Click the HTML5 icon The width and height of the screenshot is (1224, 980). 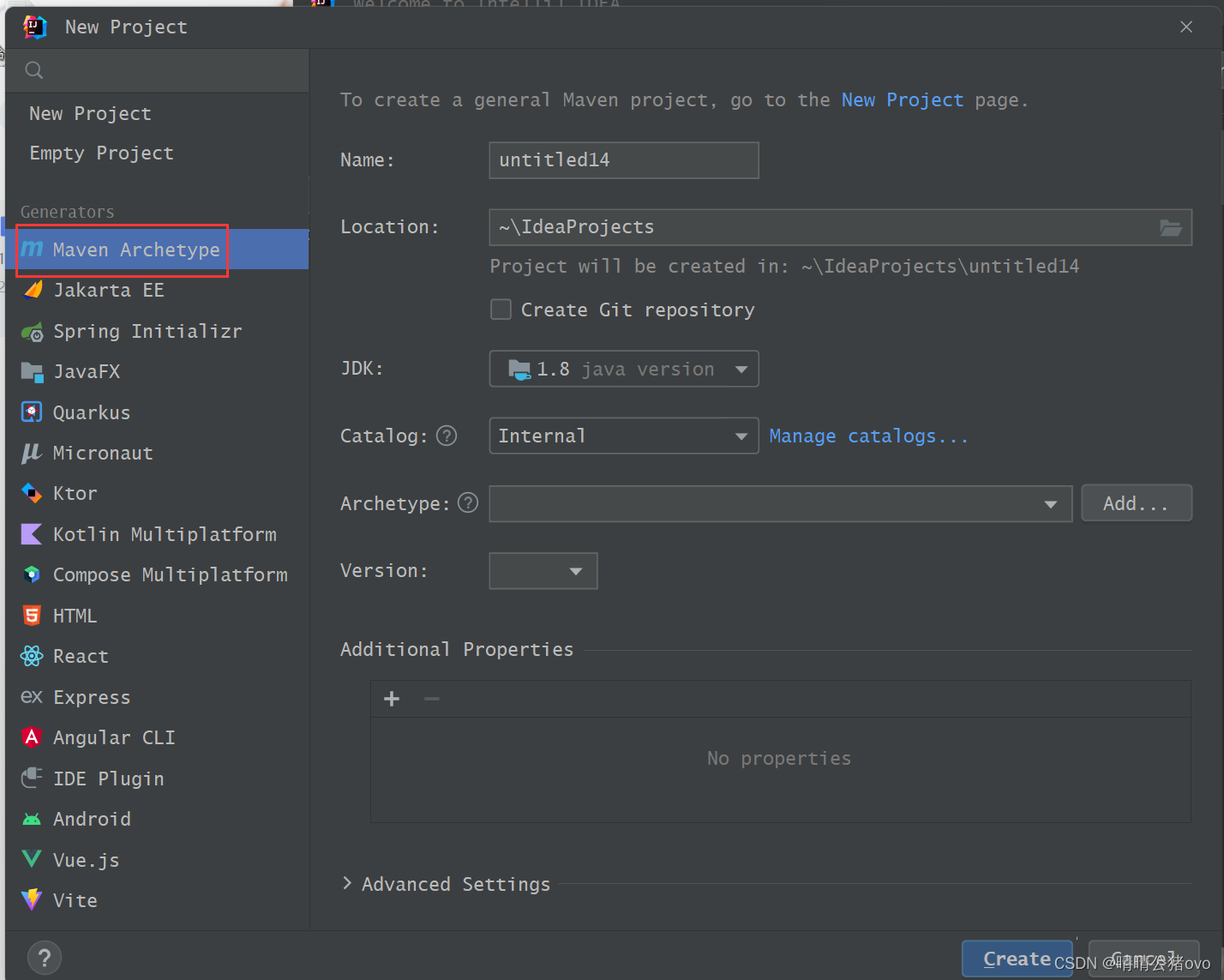32,616
